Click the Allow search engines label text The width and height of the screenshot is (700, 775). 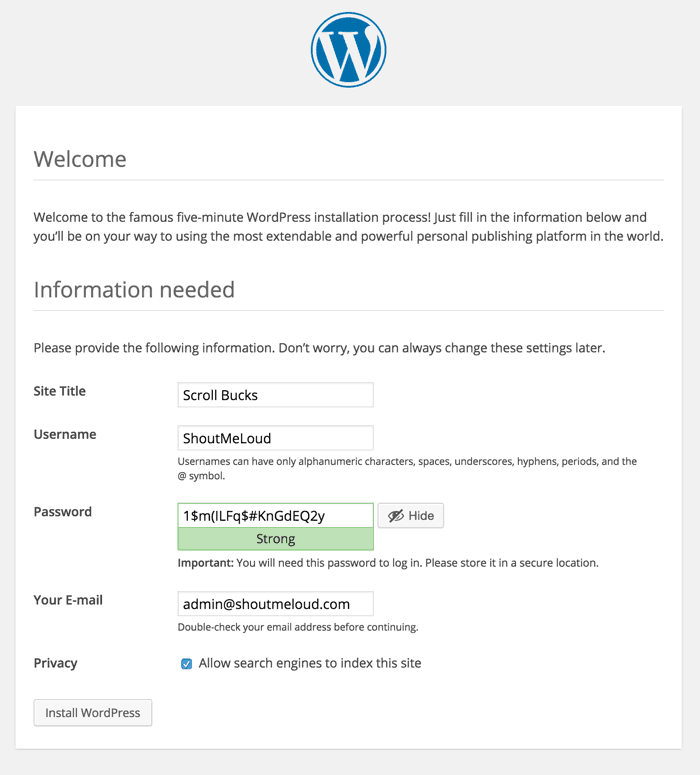click(310, 663)
